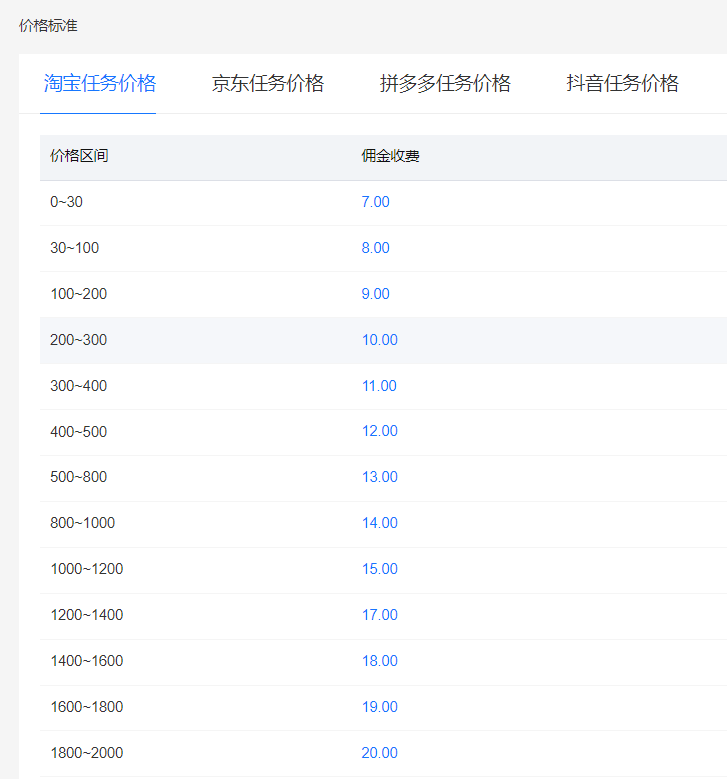Click the 7.00 commission value
Image resolution: width=727 pixels, height=779 pixels.
pyautogui.click(x=375, y=202)
